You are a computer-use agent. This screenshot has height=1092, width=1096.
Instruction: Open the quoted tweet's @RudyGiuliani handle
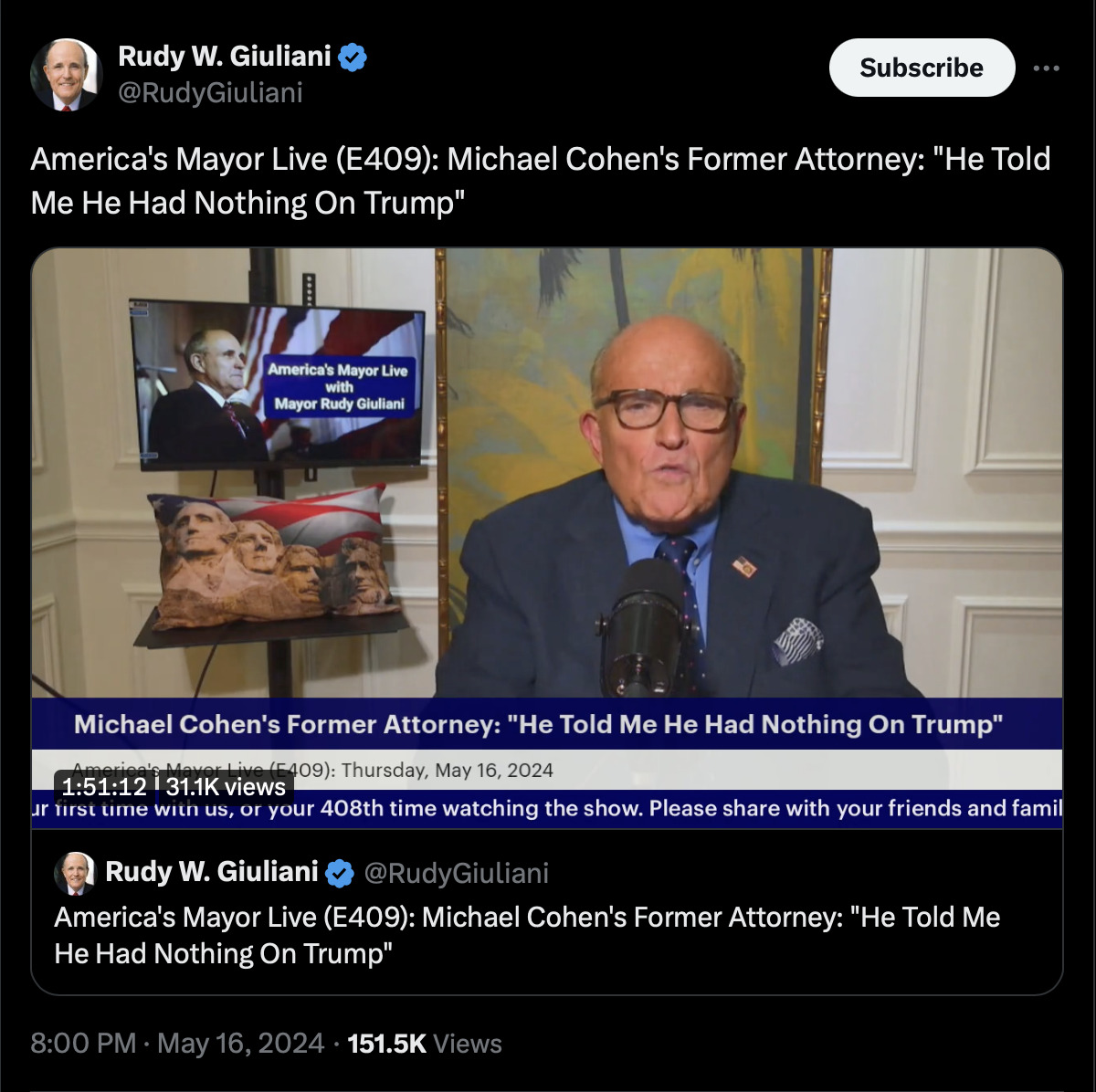[x=457, y=873]
